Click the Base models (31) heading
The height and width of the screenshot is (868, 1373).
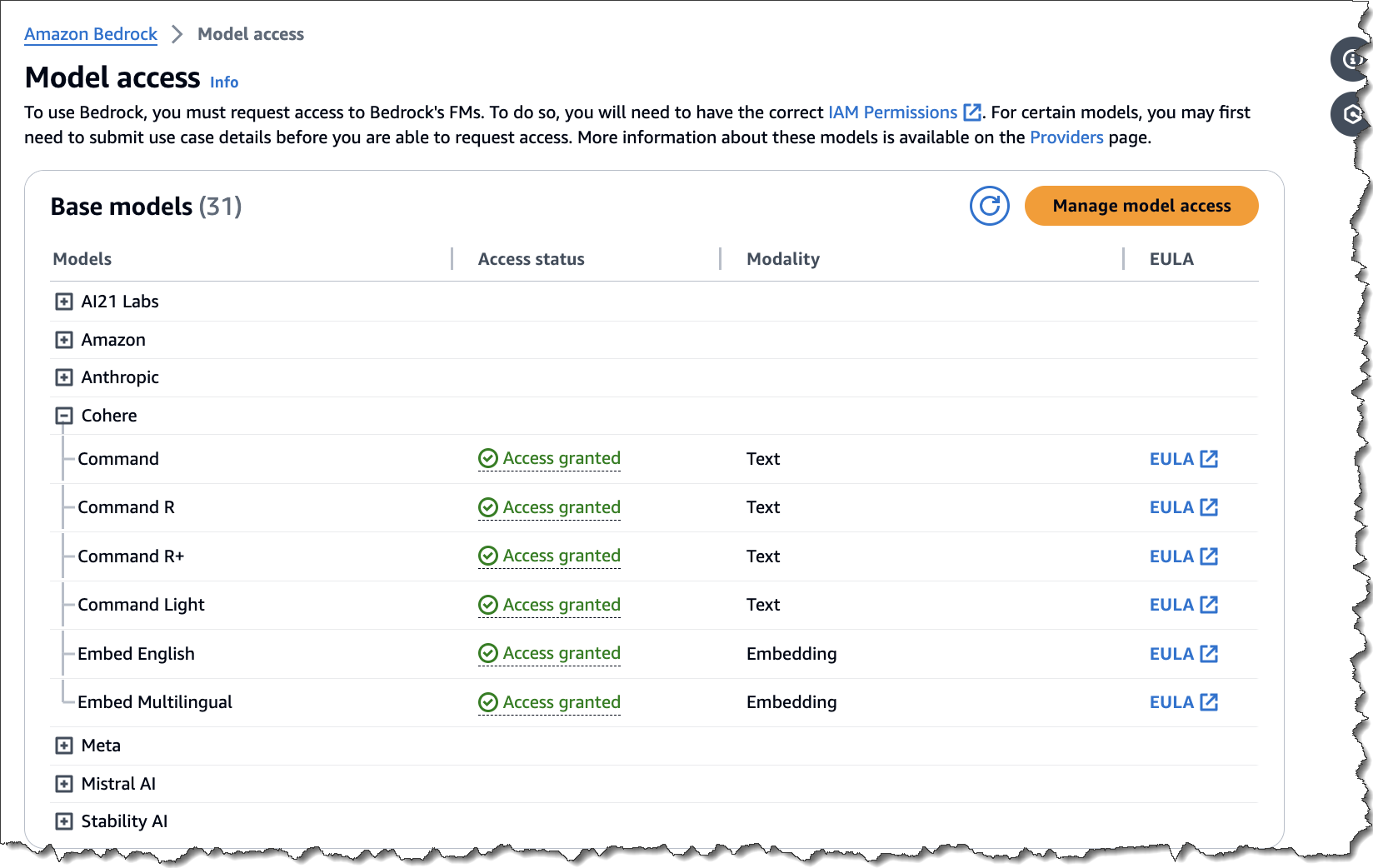pyautogui.click(x=147, y=207)
